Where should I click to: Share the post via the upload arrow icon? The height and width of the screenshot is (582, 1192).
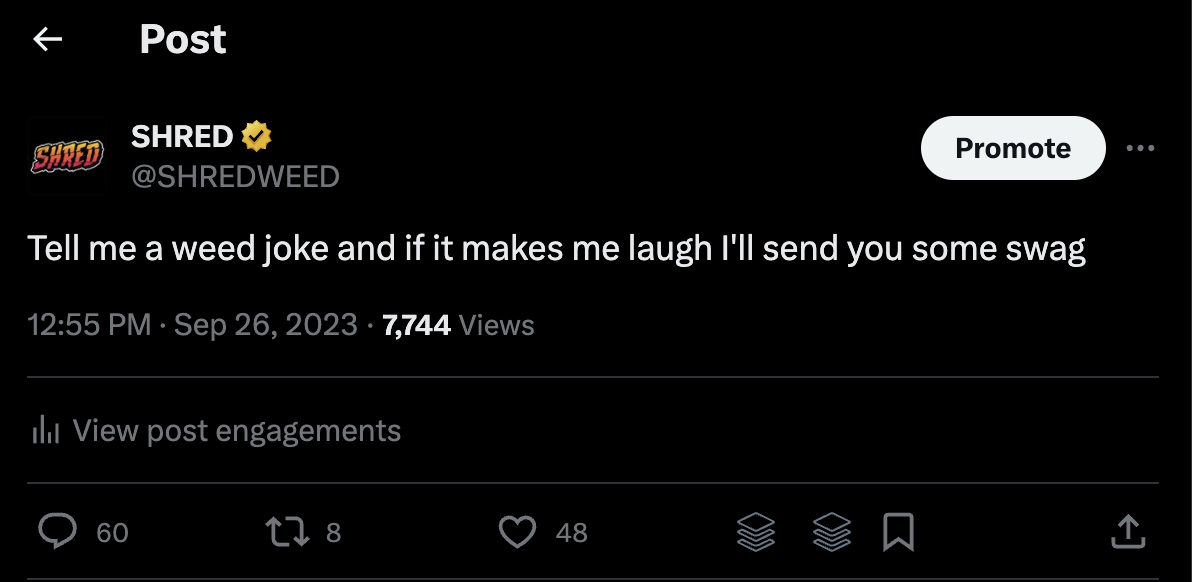tap(1128, 532)
